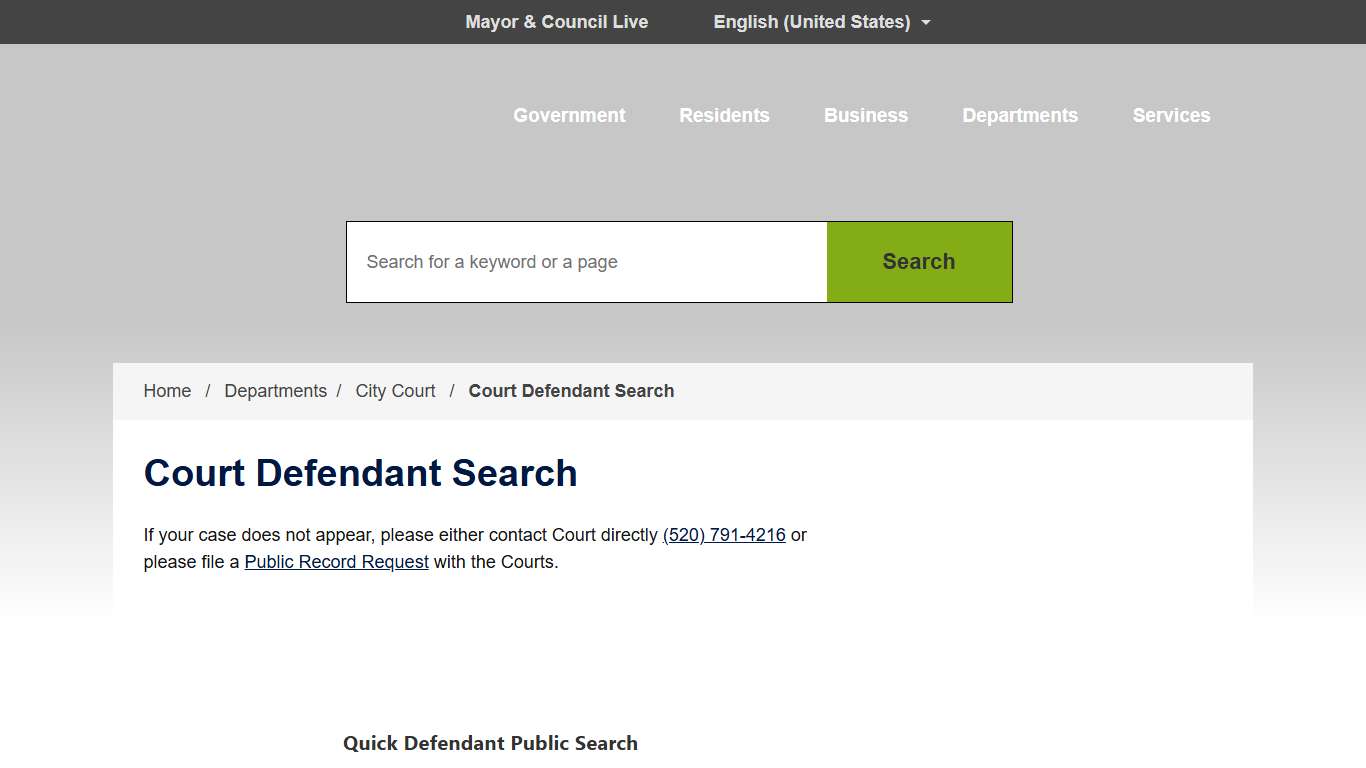Click the keyword search input field
1366x768 pixels.
pos(586,261)
